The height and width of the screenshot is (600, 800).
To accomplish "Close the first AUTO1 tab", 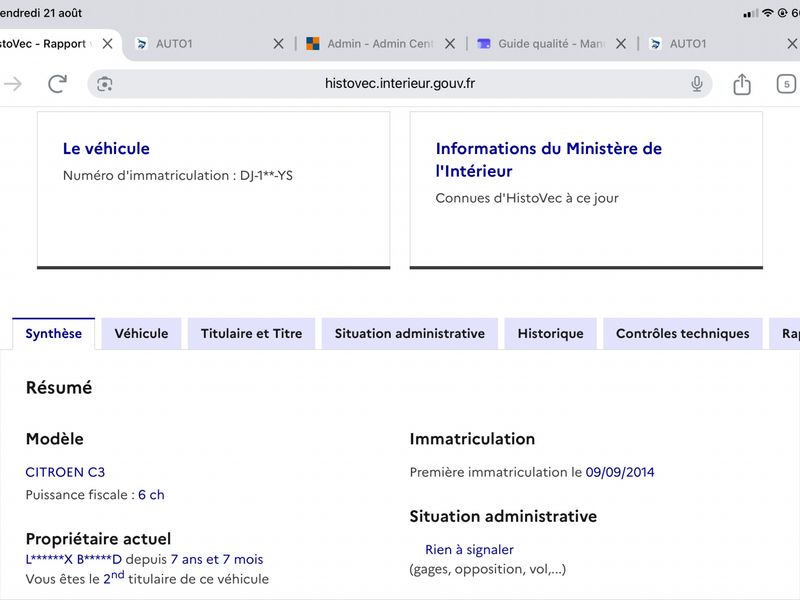I will click(278, 44).
